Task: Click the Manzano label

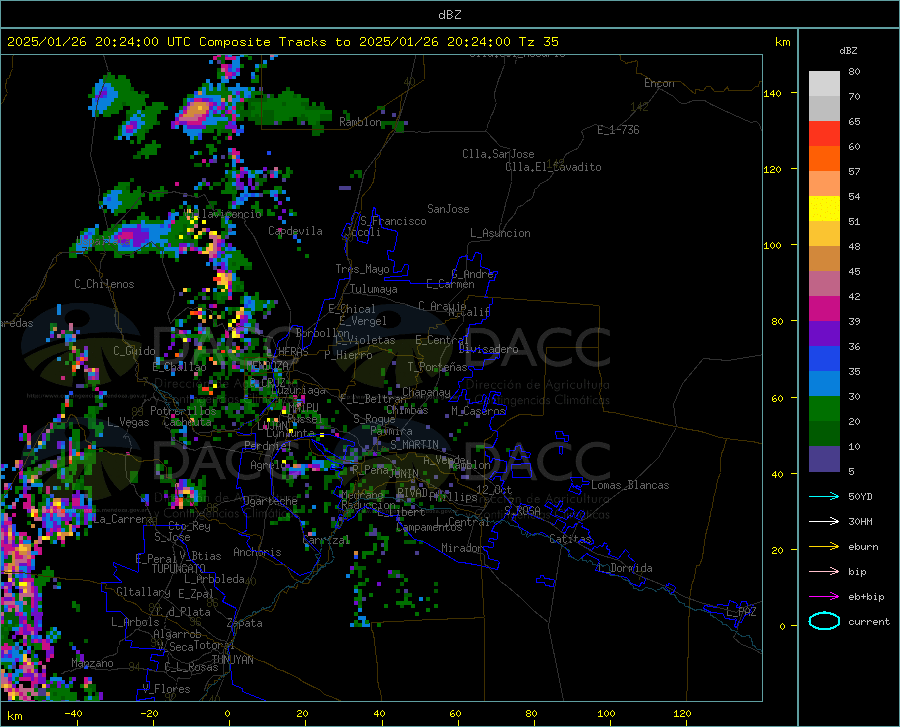Action: tap(92, 663)
